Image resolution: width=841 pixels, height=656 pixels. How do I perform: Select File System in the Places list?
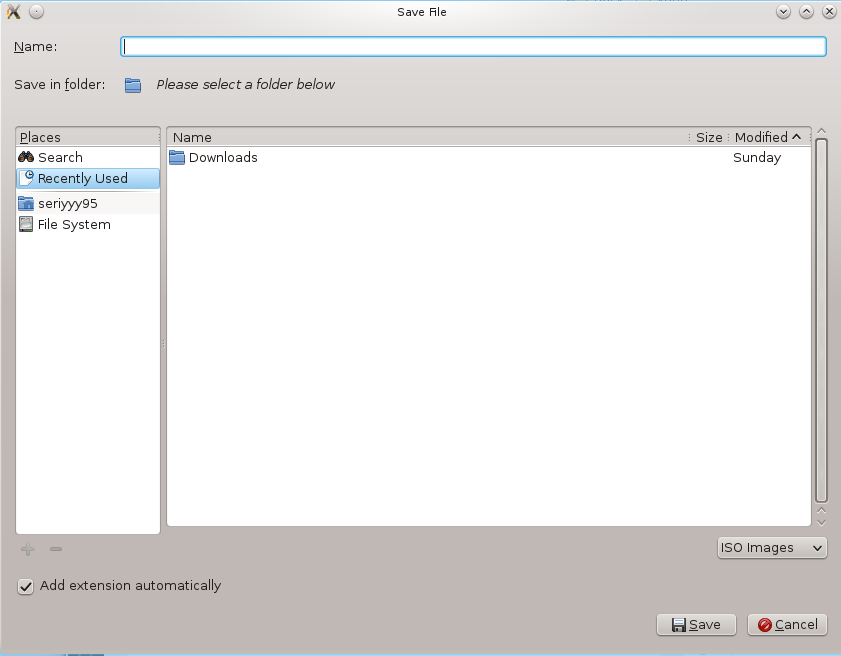pos(88,224)
